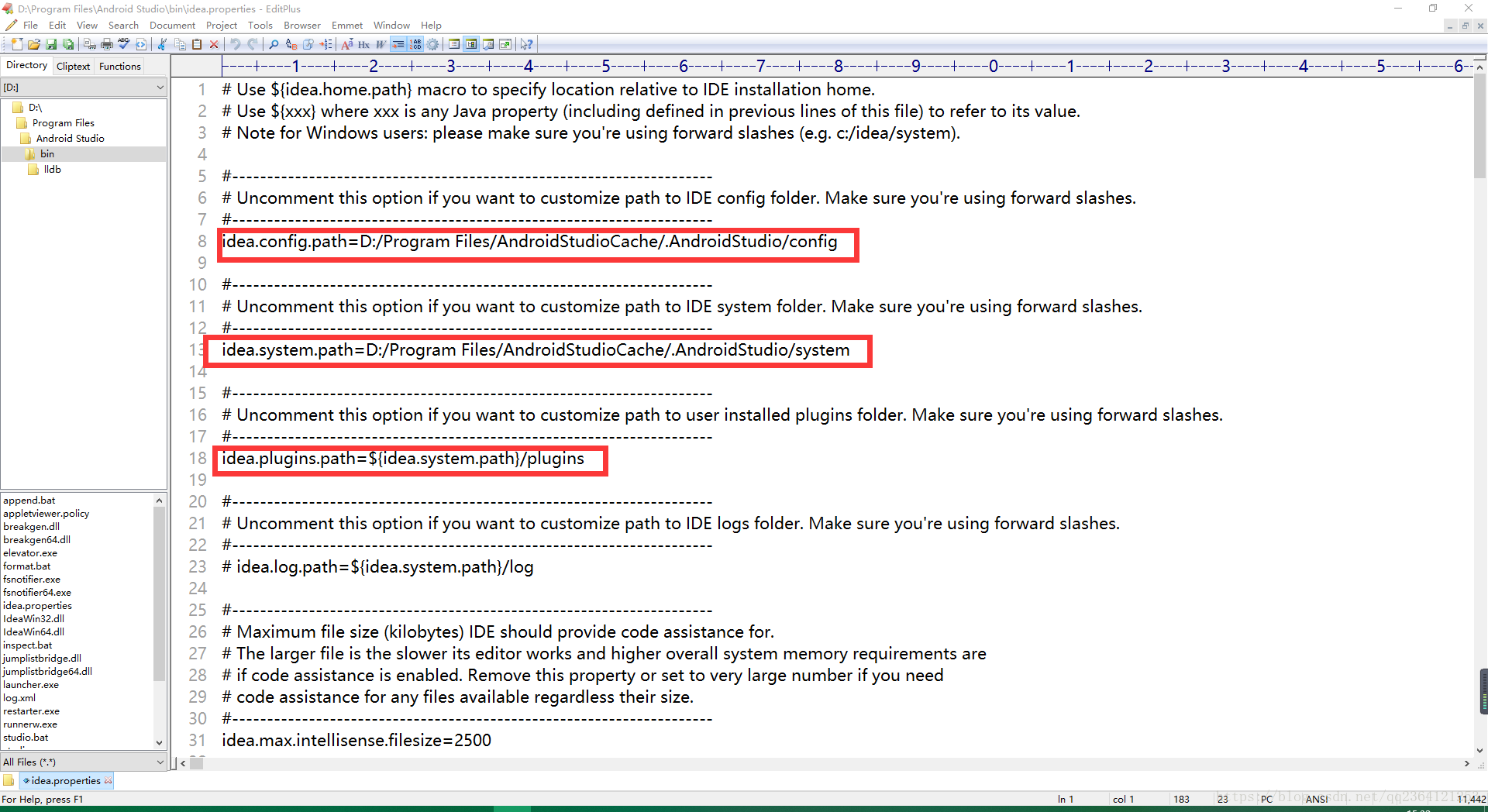Toggle the Directory window toolbar button
The image size is (1488, 812).
[x=471, y=44]
